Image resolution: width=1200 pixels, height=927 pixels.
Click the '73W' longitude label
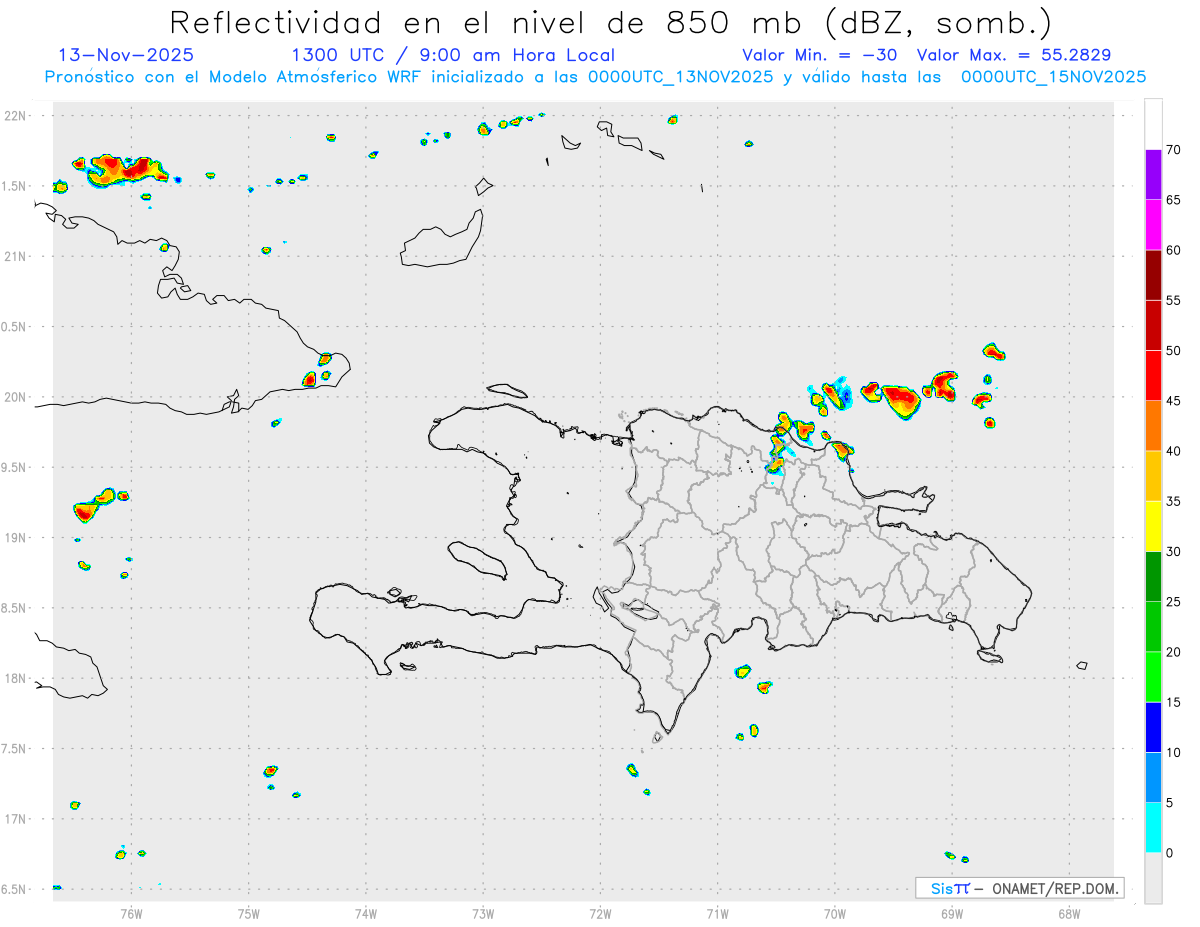[x=483, y=914]
